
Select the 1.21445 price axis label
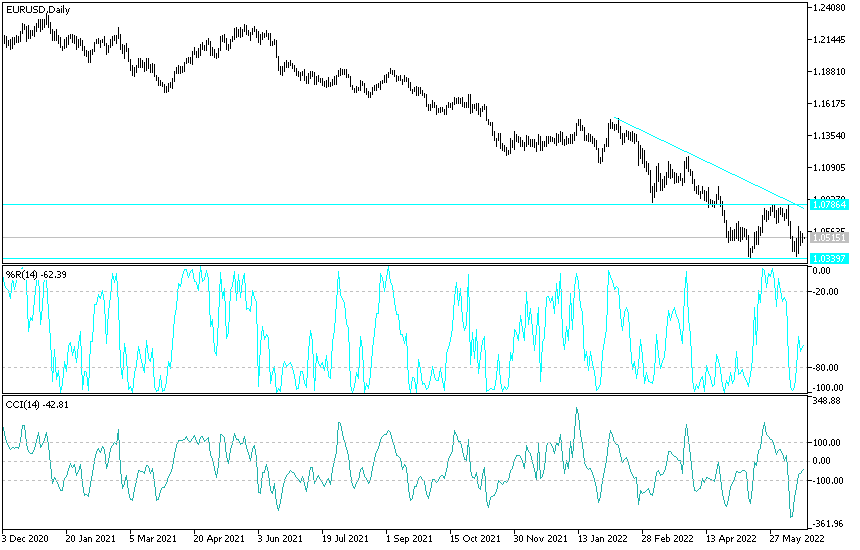(x=830, y=40)
